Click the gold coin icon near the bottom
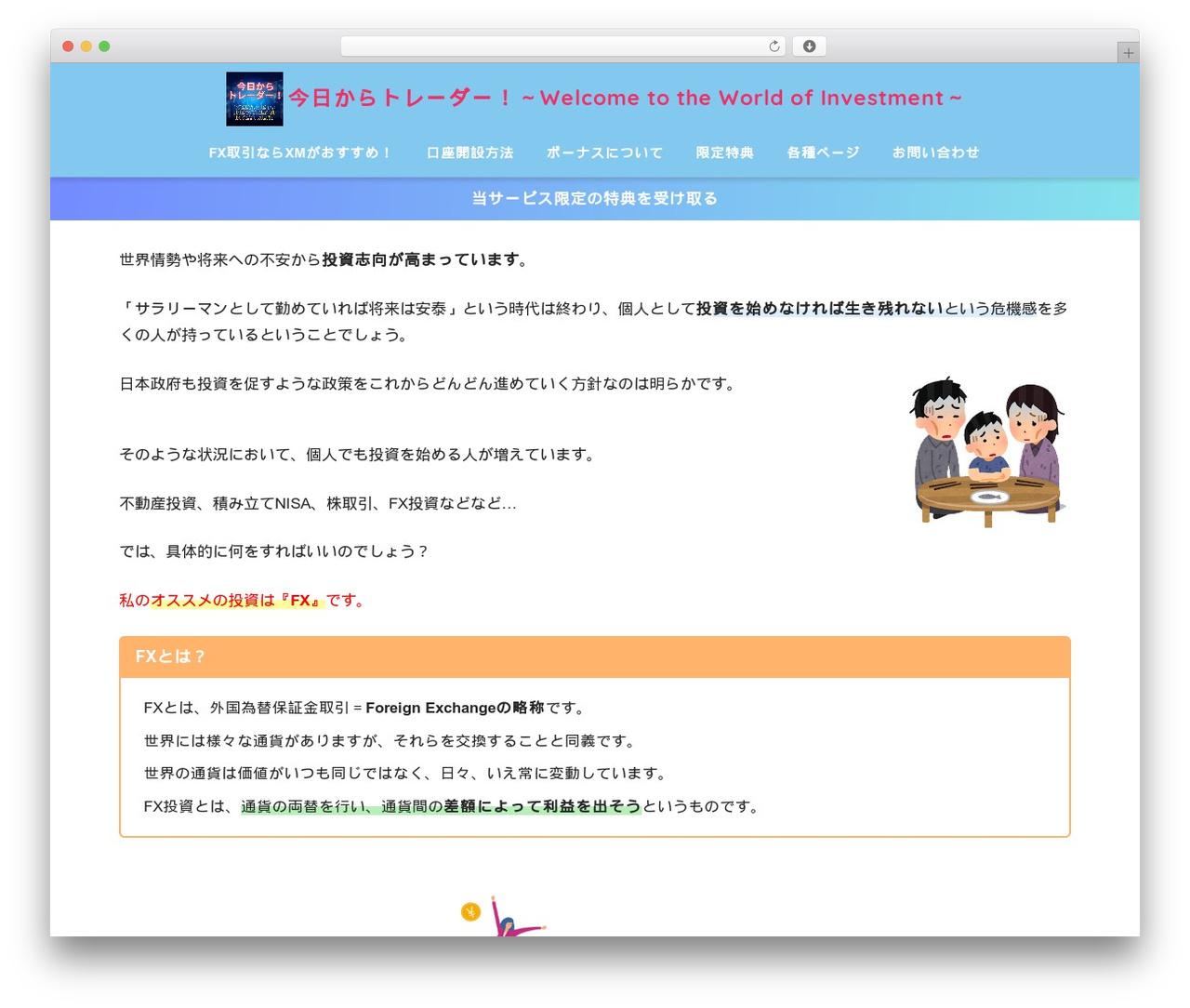1190x1008 pixels. [x=470, y=912]
